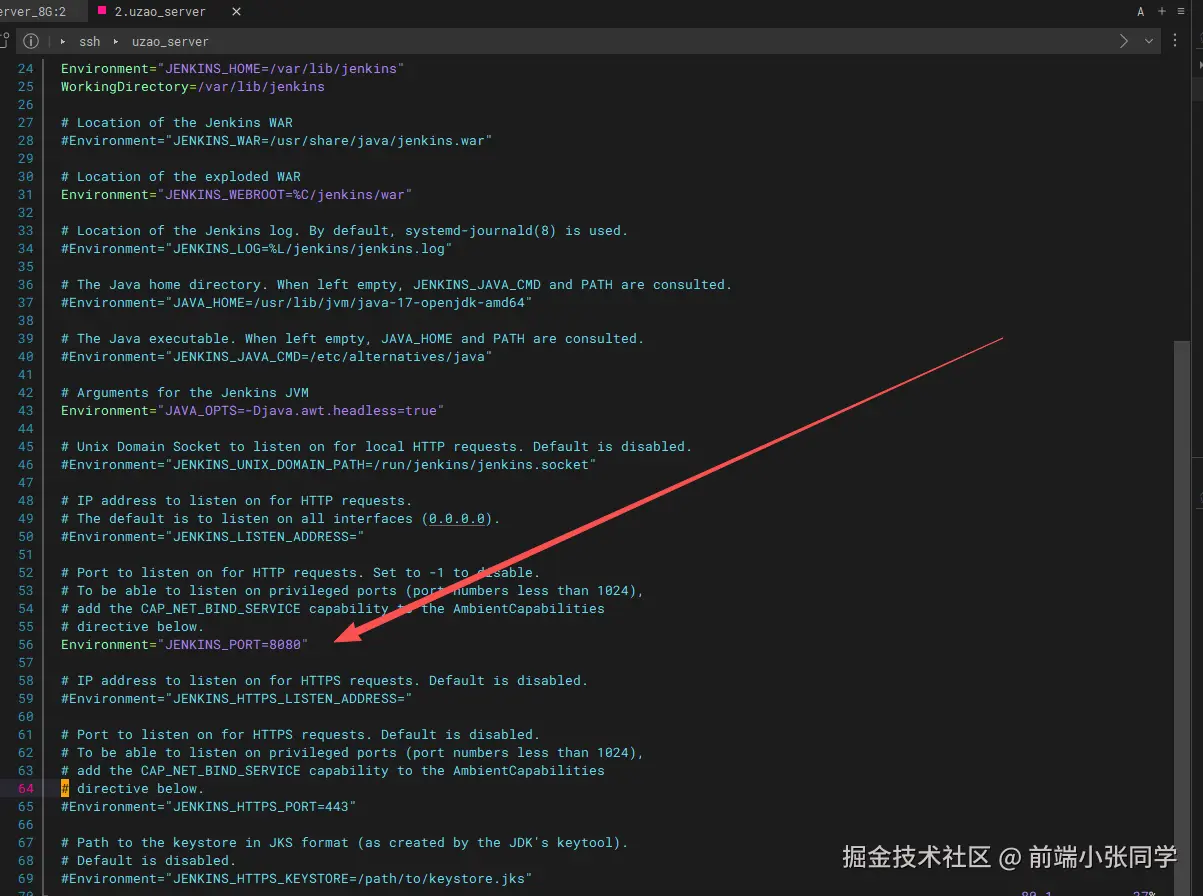Click the JENKINS_HTTPS_LISTEN_ADDRESS= line
The height and width of the screenshot is (896, 1203).
click(x=237, y=698)
